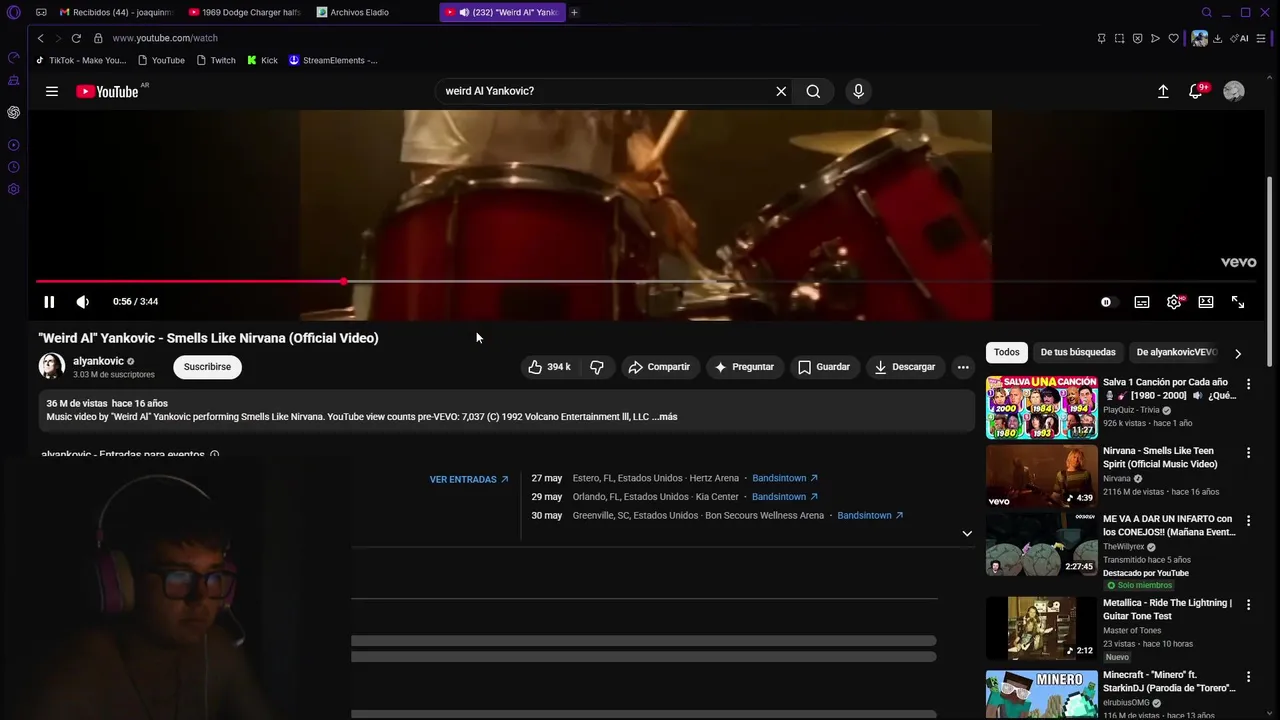Open Bandsintown link for Greenville show
Image resolution: width=1280 pixels, height=720 pixels.
pos(870,516)
